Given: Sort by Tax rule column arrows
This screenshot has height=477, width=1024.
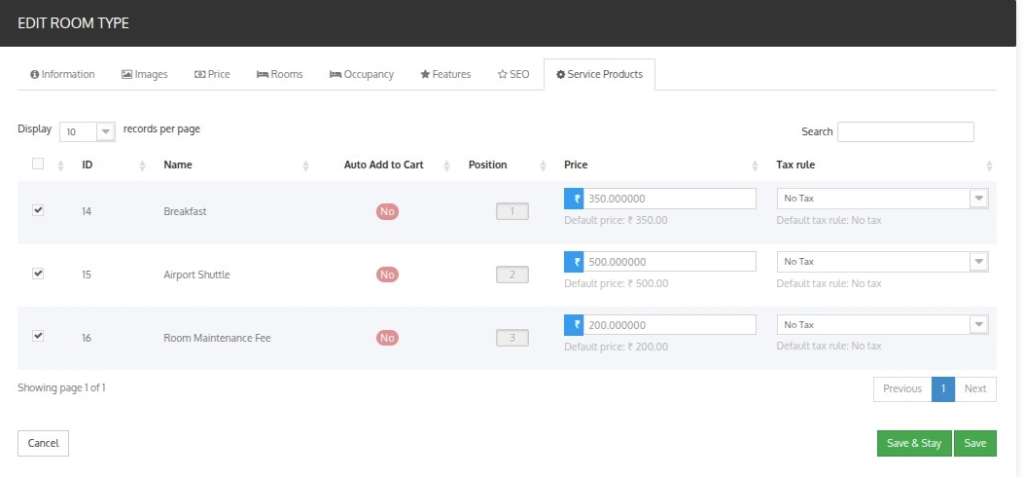Looking at the screenshot, I should [x=989, y=166].
